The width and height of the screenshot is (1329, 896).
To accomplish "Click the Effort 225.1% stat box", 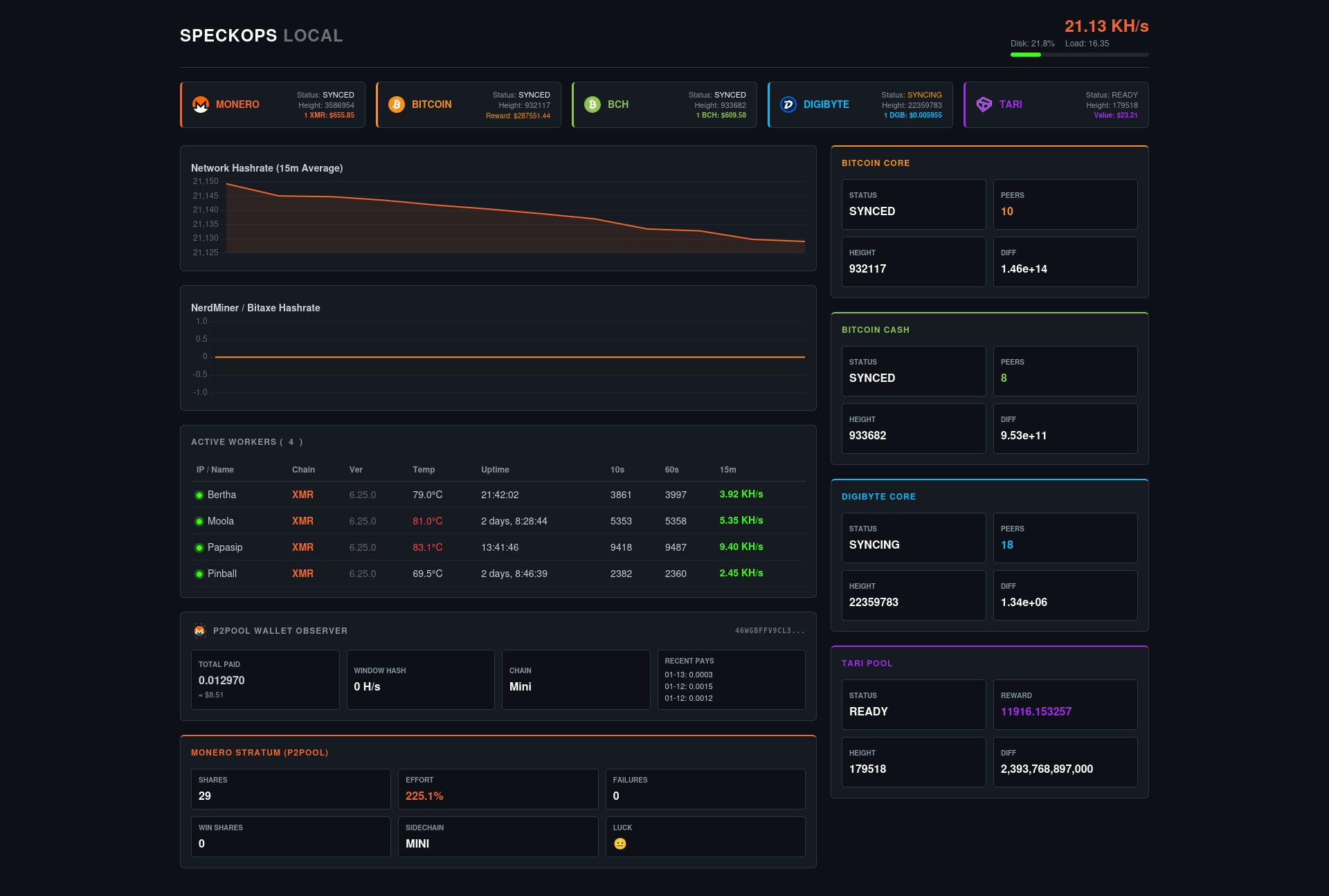I will pyautogui.click(x=498, y=789).
